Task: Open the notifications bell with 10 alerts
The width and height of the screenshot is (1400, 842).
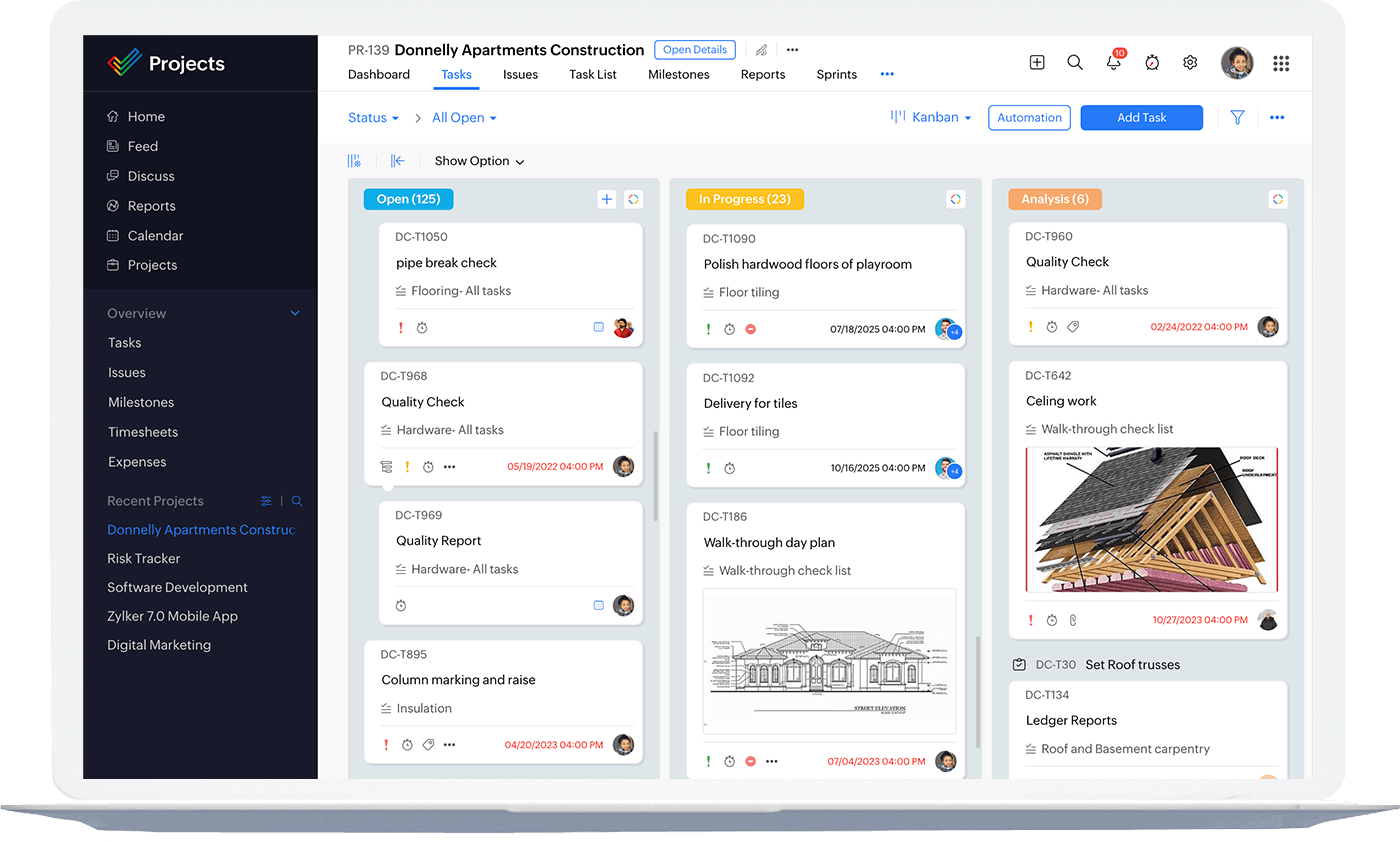Action: [x=1114, y=62]
